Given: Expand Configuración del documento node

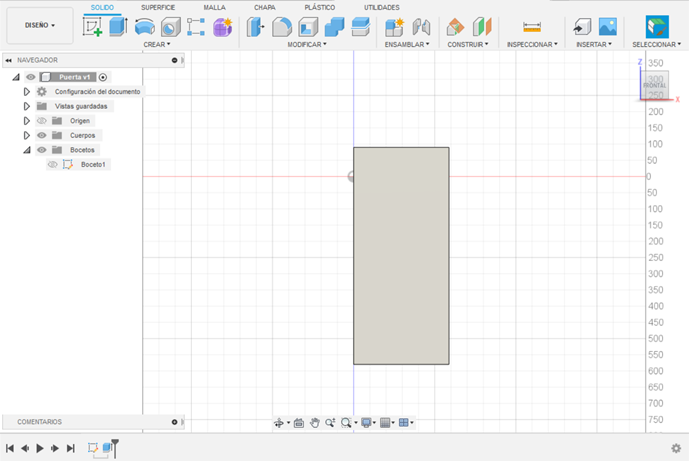Looking at the screenshot, I should [27, 92].
